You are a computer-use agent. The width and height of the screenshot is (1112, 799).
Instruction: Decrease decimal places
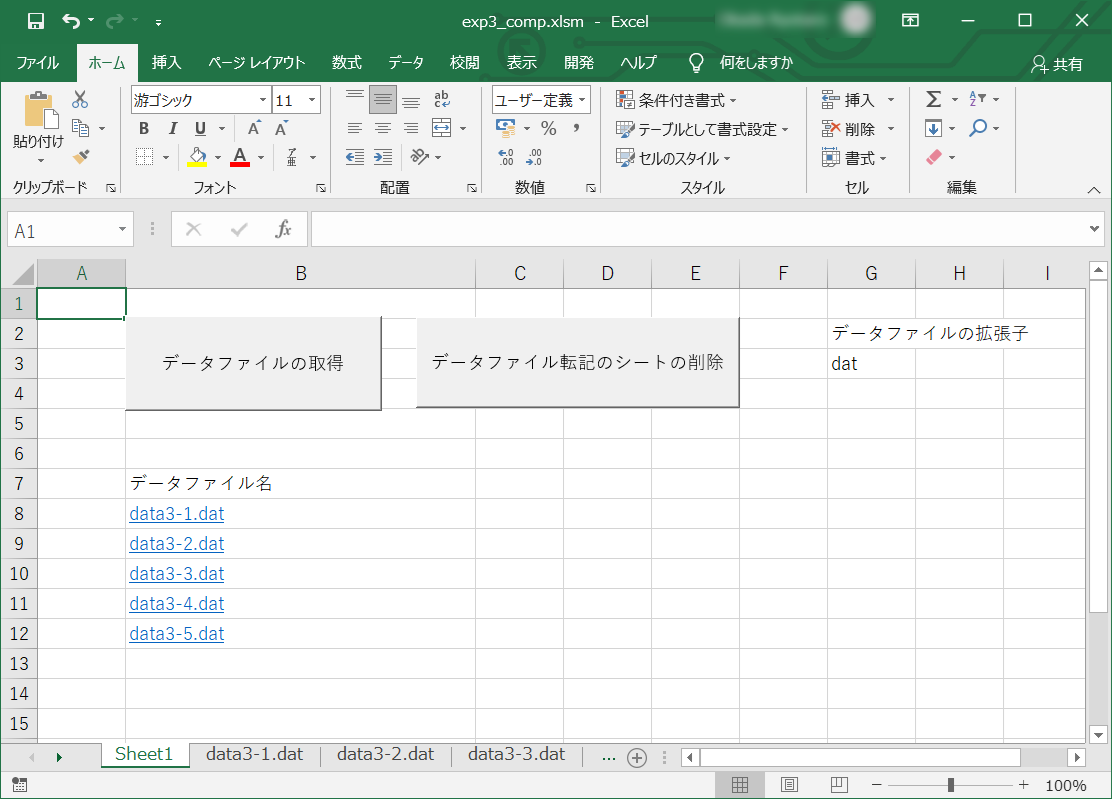(x=534, y=157)
